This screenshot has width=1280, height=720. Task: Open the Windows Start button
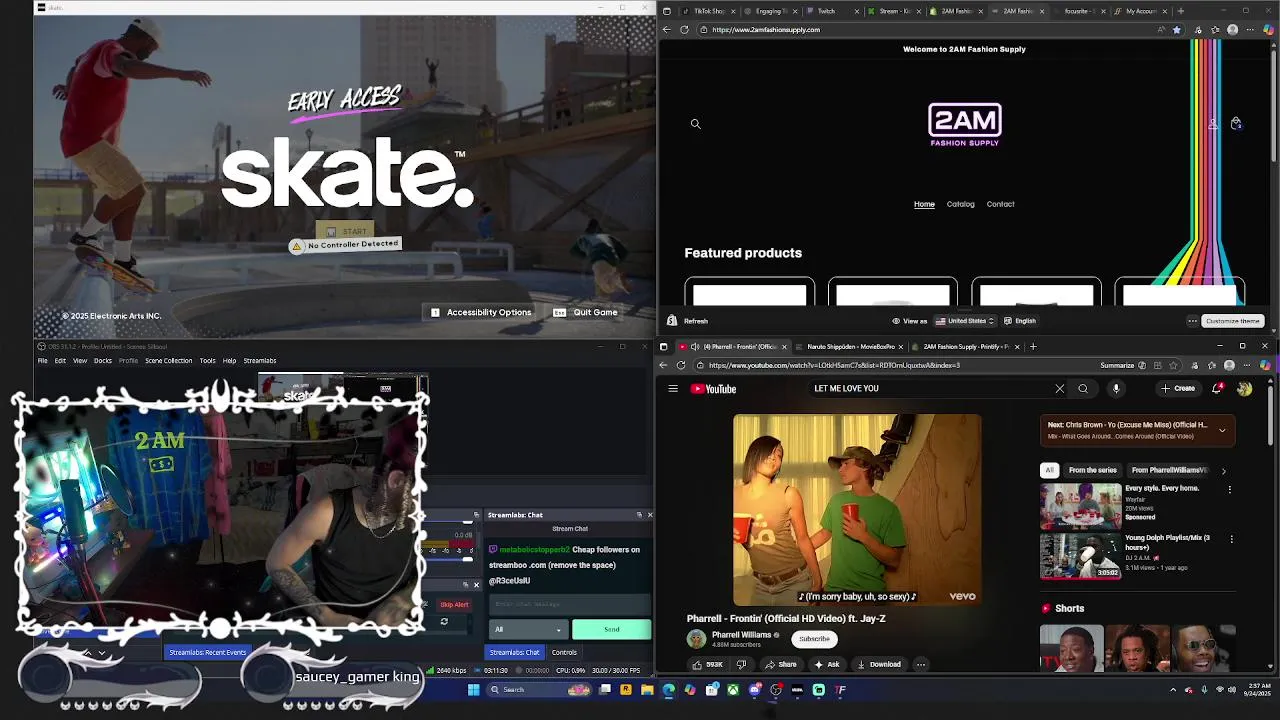[x=473, y=689]
